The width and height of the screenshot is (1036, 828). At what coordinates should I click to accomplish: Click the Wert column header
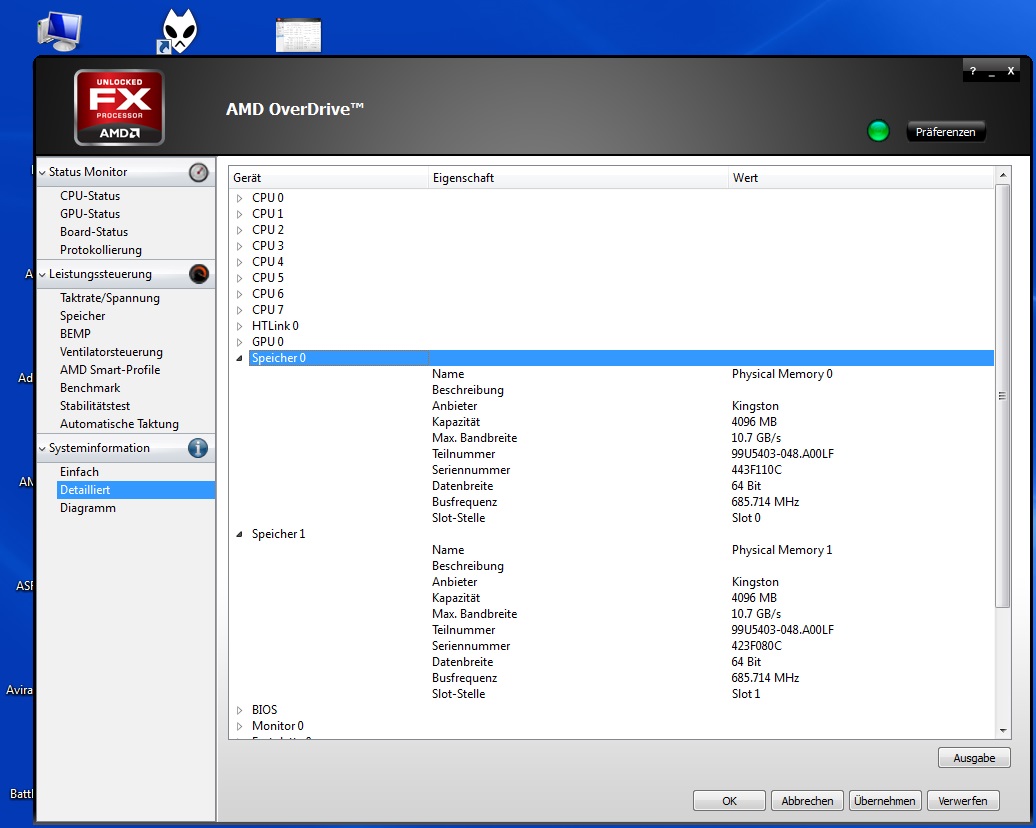tap(861, 178)
